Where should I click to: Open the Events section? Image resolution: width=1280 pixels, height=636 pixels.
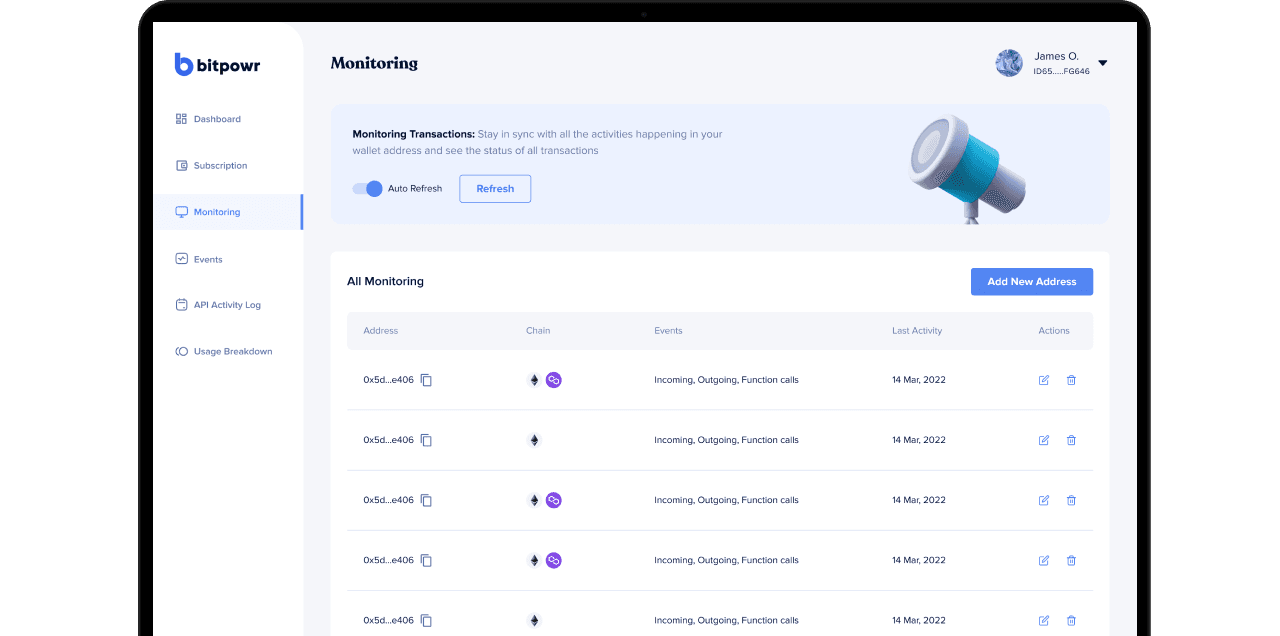coord(207,259)
